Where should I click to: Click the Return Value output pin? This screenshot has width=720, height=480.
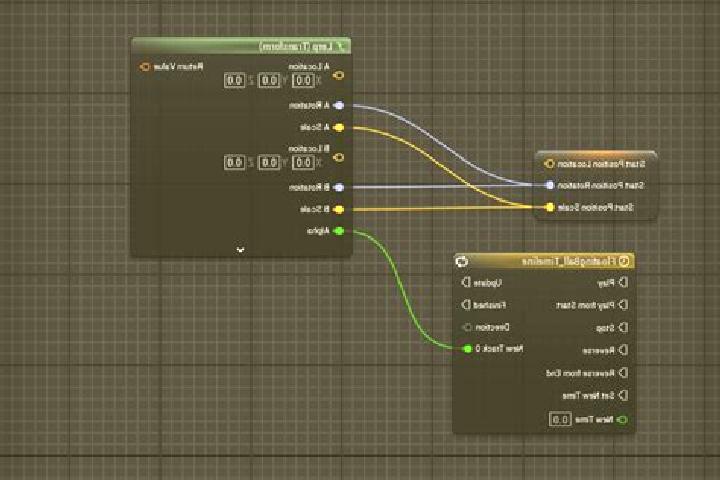point(145,67)
